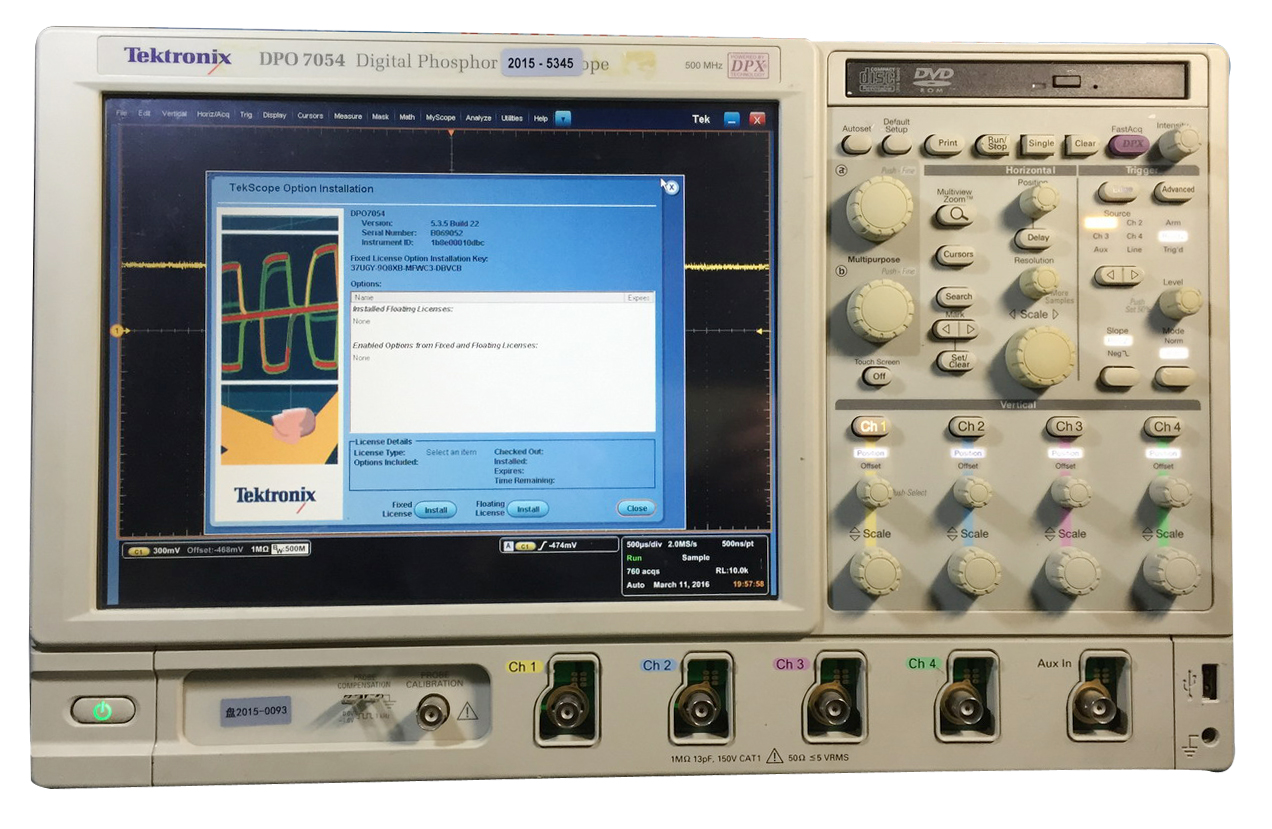Click the Default Setup front panel button
1272x829 pixels.
pos(896,144)
